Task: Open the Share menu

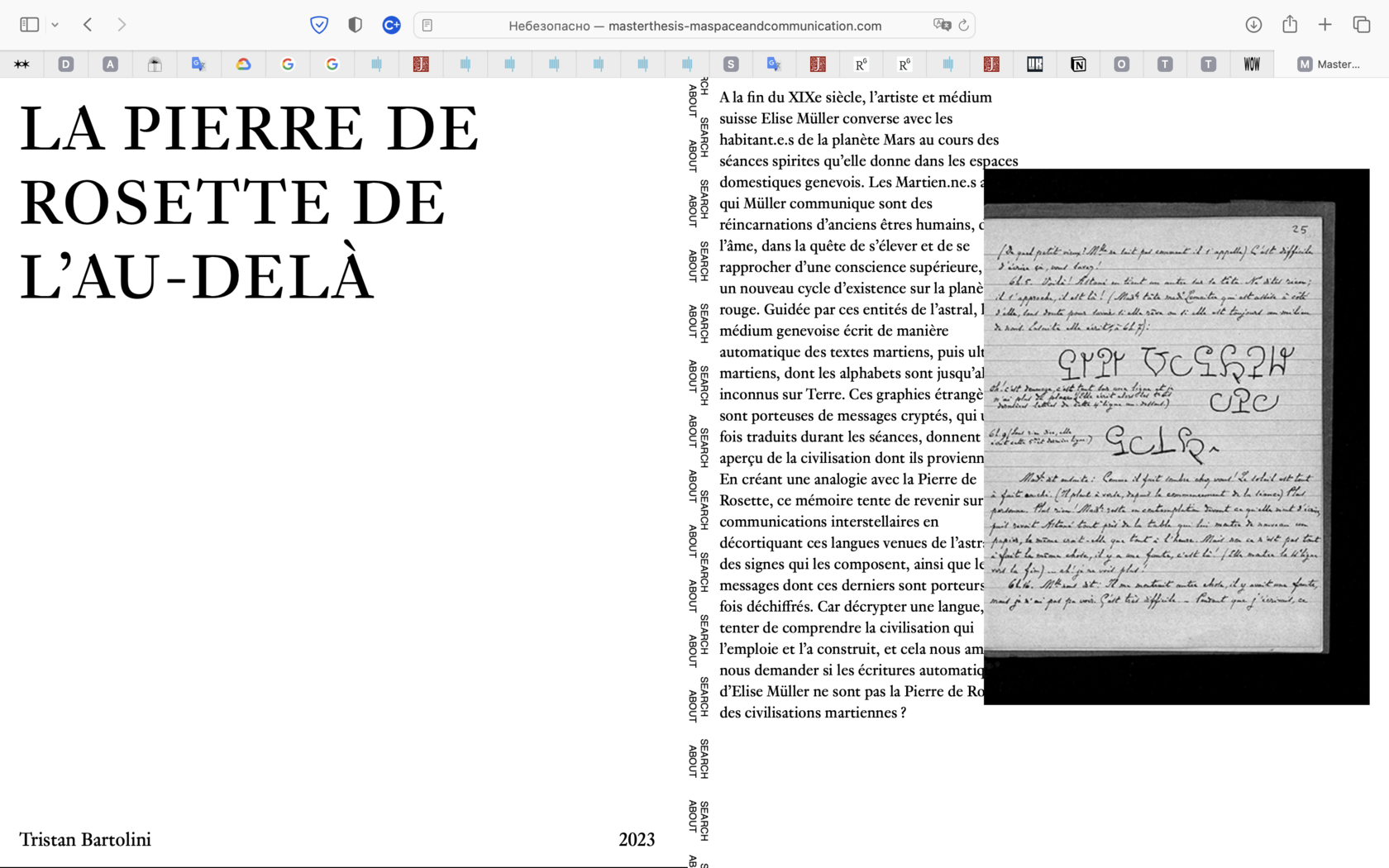Action: pyautogui.click(x=1290, y=25)
